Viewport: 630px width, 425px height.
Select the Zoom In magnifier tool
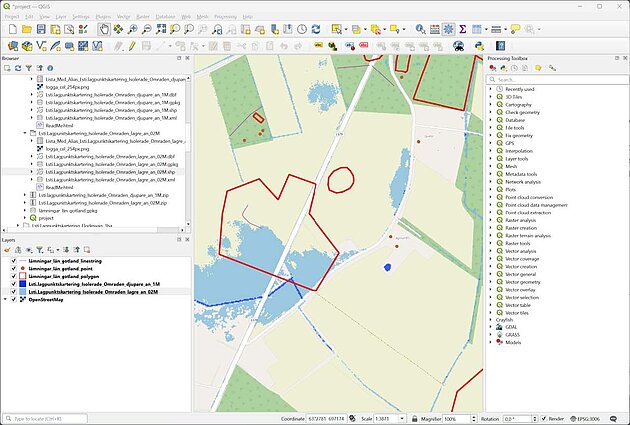pos(132,29)
